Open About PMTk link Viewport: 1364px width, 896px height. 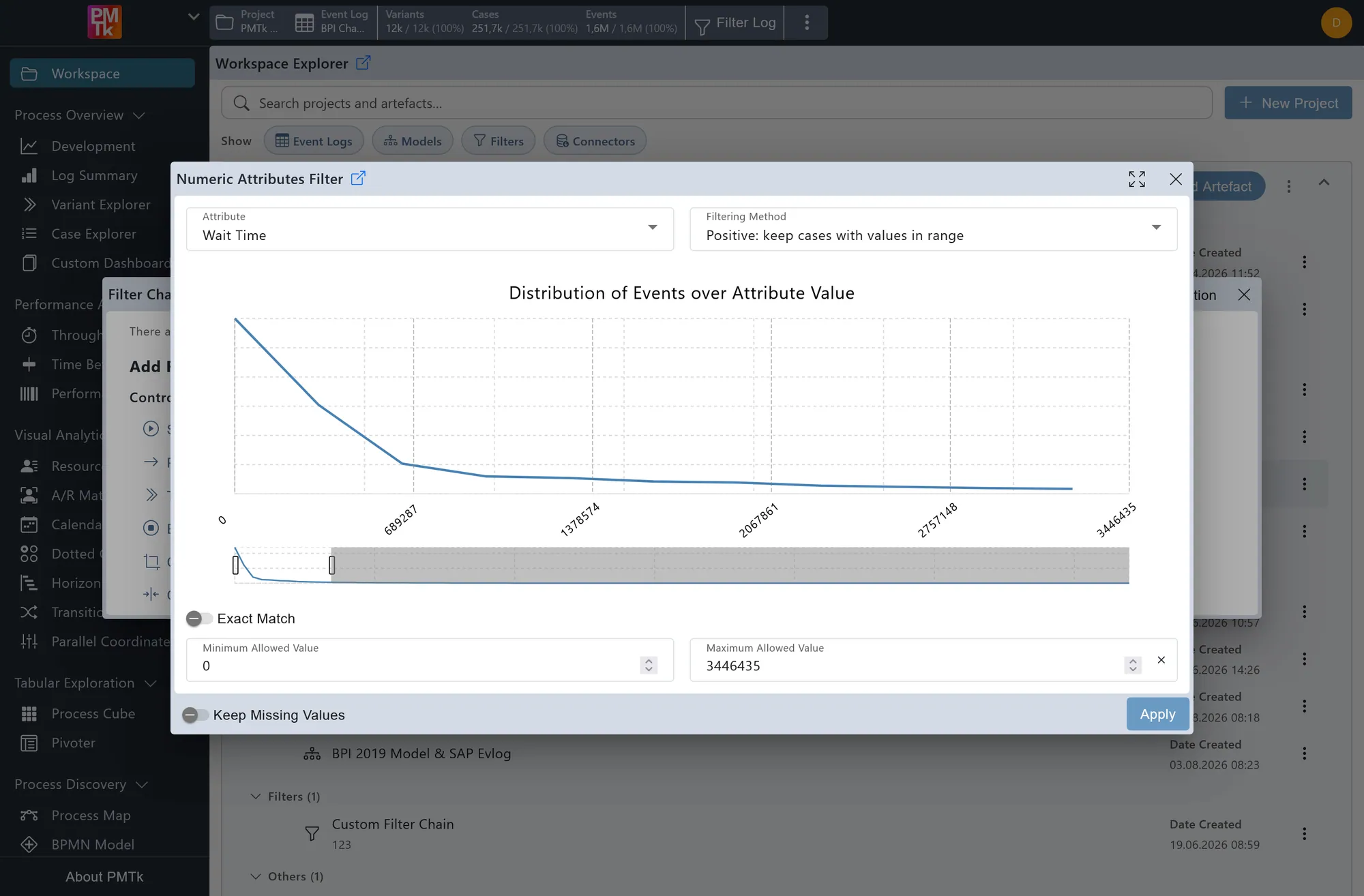(x=104, y=877)
